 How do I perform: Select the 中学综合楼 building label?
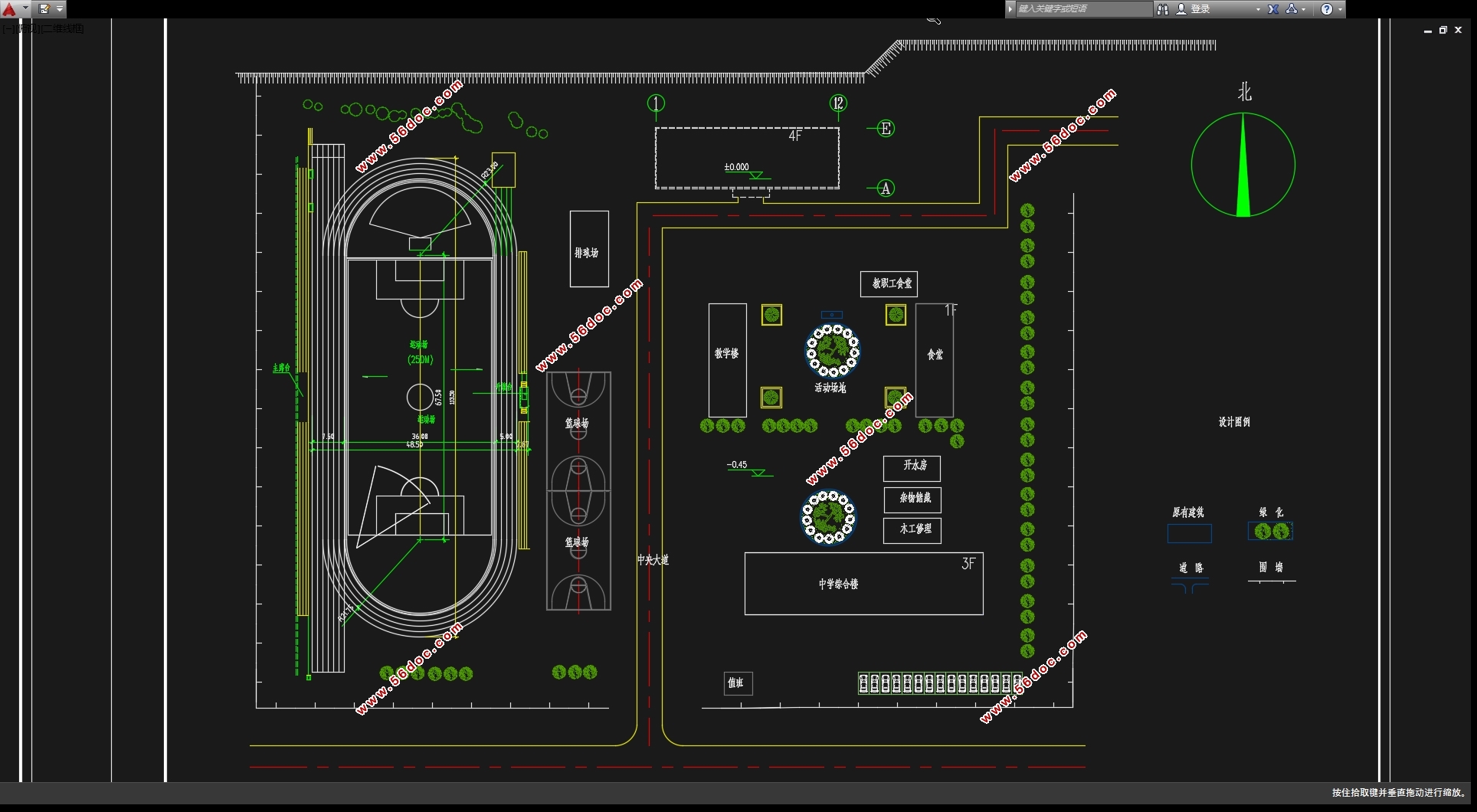(839, 584)
